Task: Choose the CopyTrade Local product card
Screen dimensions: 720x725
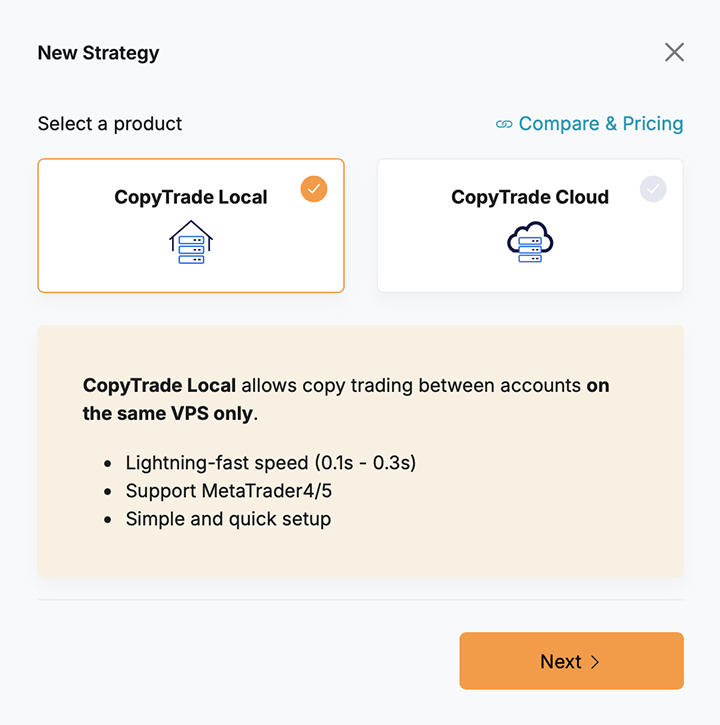Action: point(191,226)
